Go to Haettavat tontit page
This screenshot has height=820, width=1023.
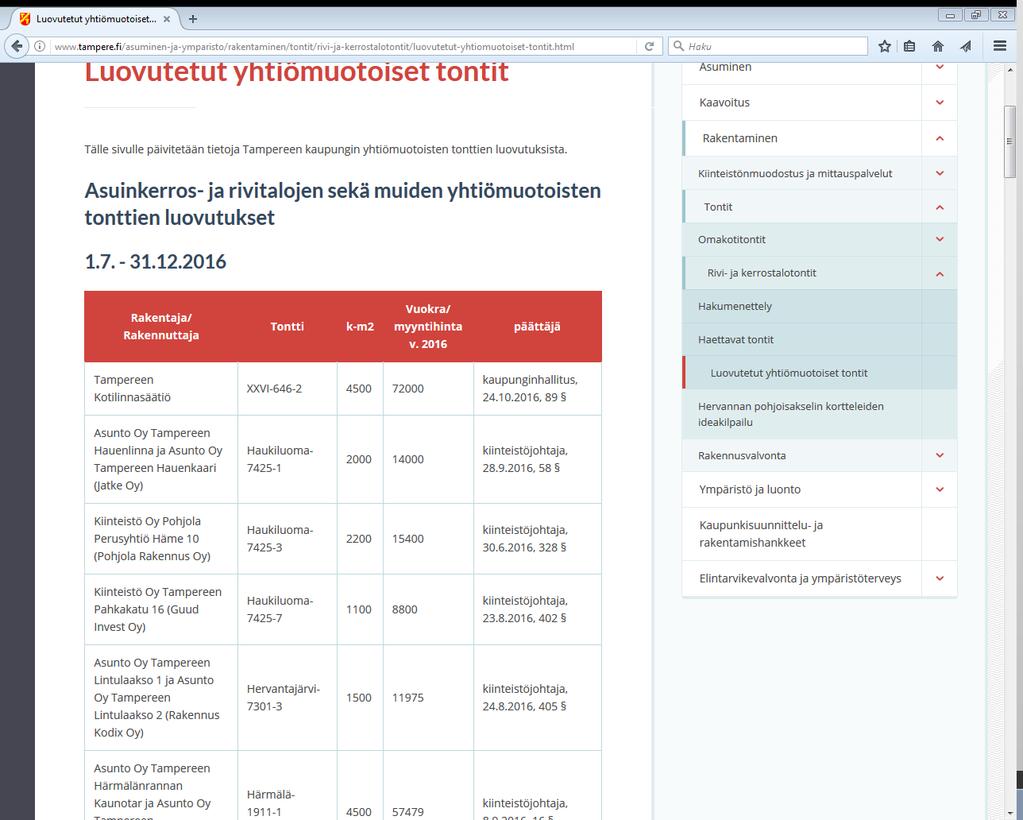[735, 340]
